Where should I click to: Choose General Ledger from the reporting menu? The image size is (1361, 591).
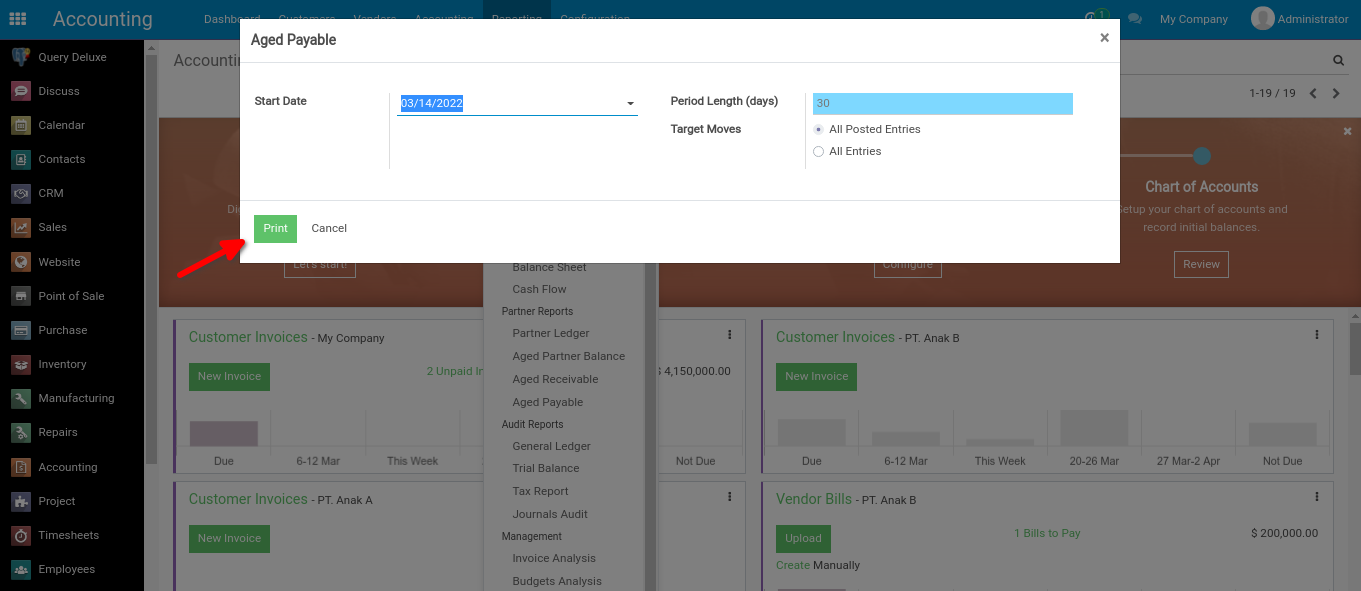551,446
